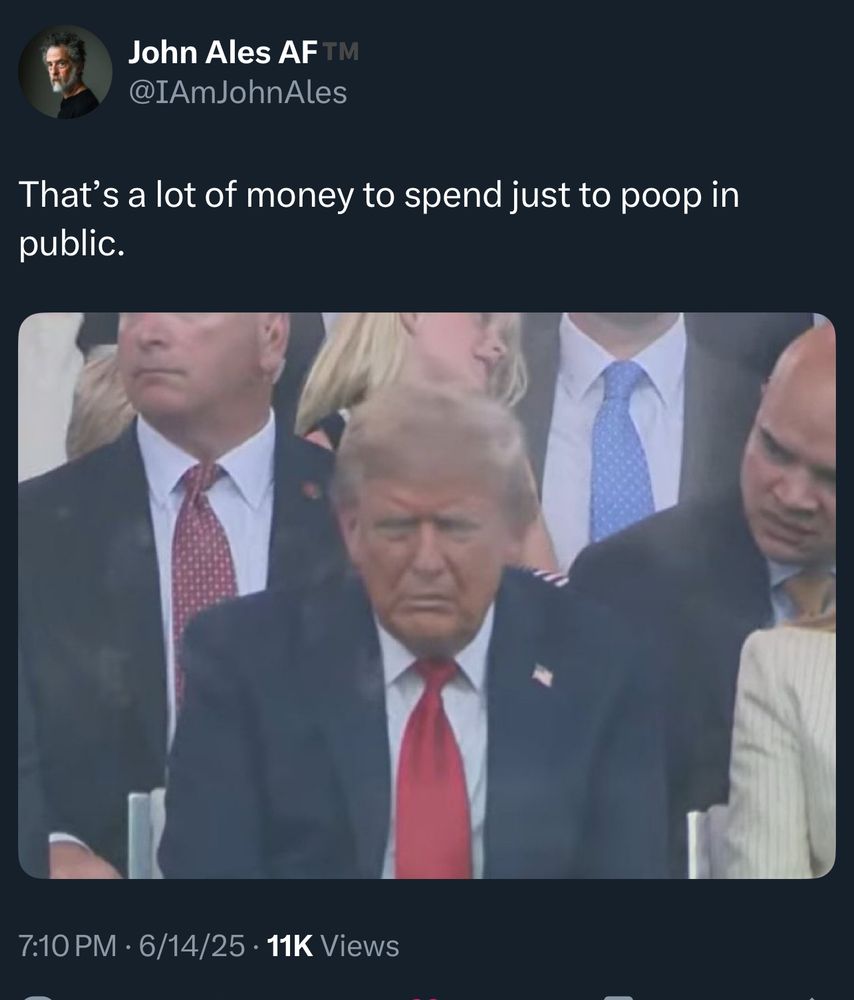The width and height of the screenshot is (854, 1000).
Task: Tap the TM badge beside the name
Action: coord(341,50)
